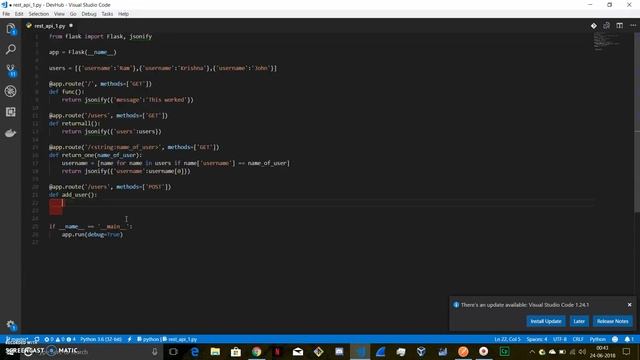
Task: Open Release Notes from the update notification
Action: (x=612, y=321)
